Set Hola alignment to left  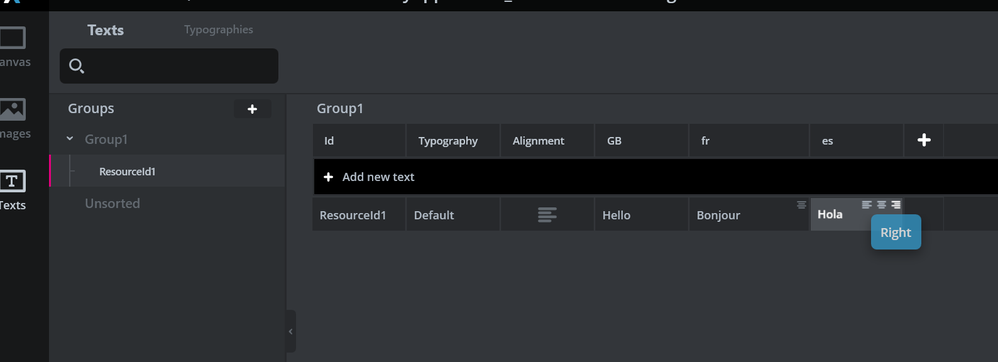(x=867, y=205)
